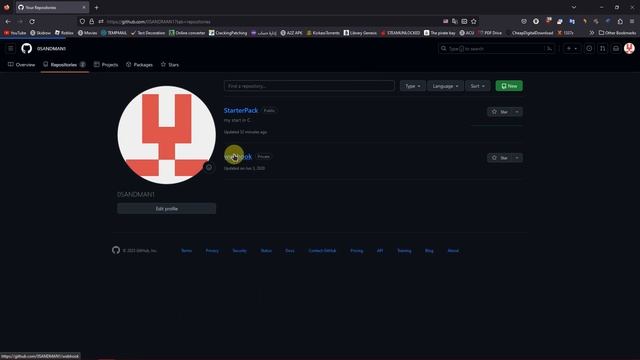Open the user avatar menu in header
Screen dimensions: 640x360
click(x=629, y=49)
